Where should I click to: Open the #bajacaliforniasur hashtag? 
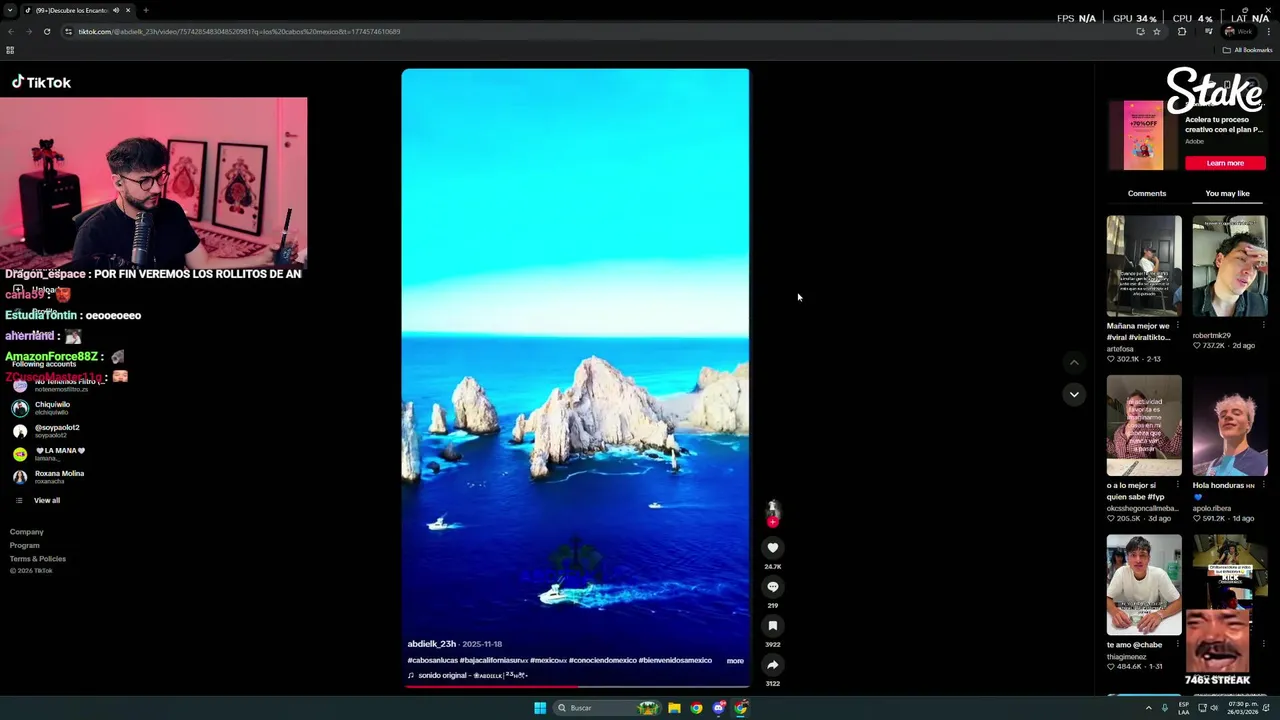(493, 661)
